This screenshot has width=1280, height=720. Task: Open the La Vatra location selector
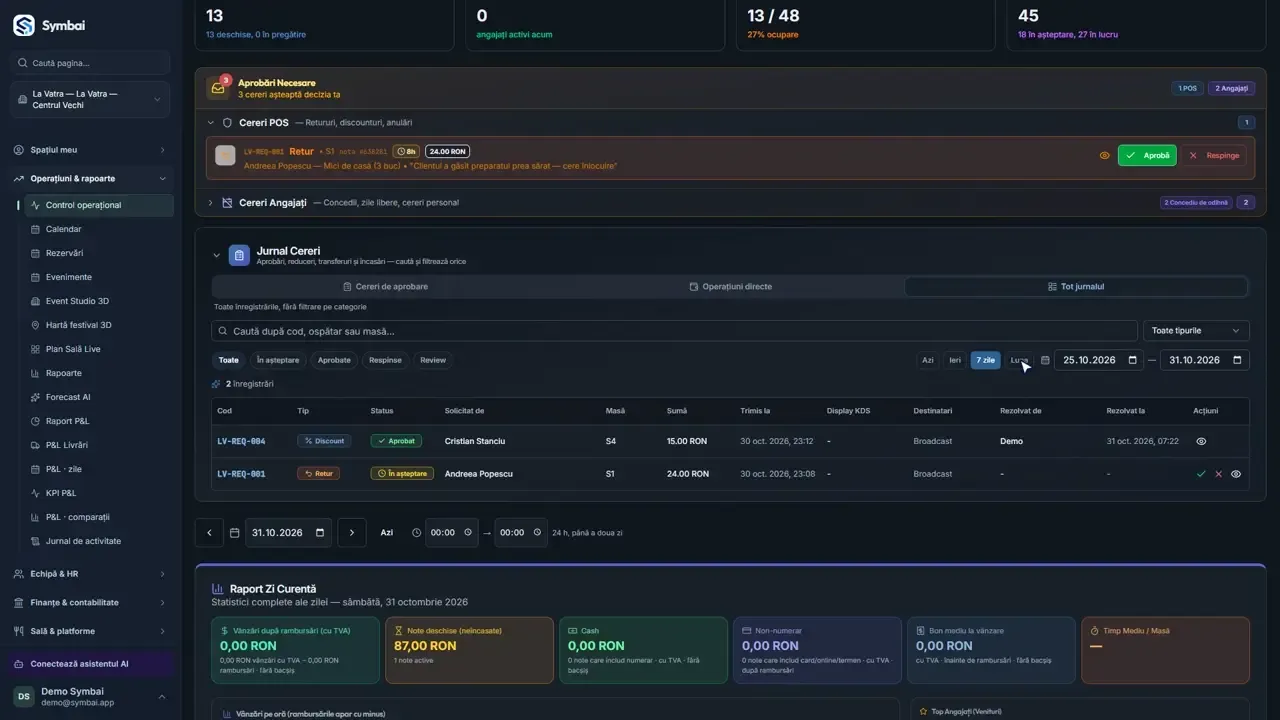[91, 100]
